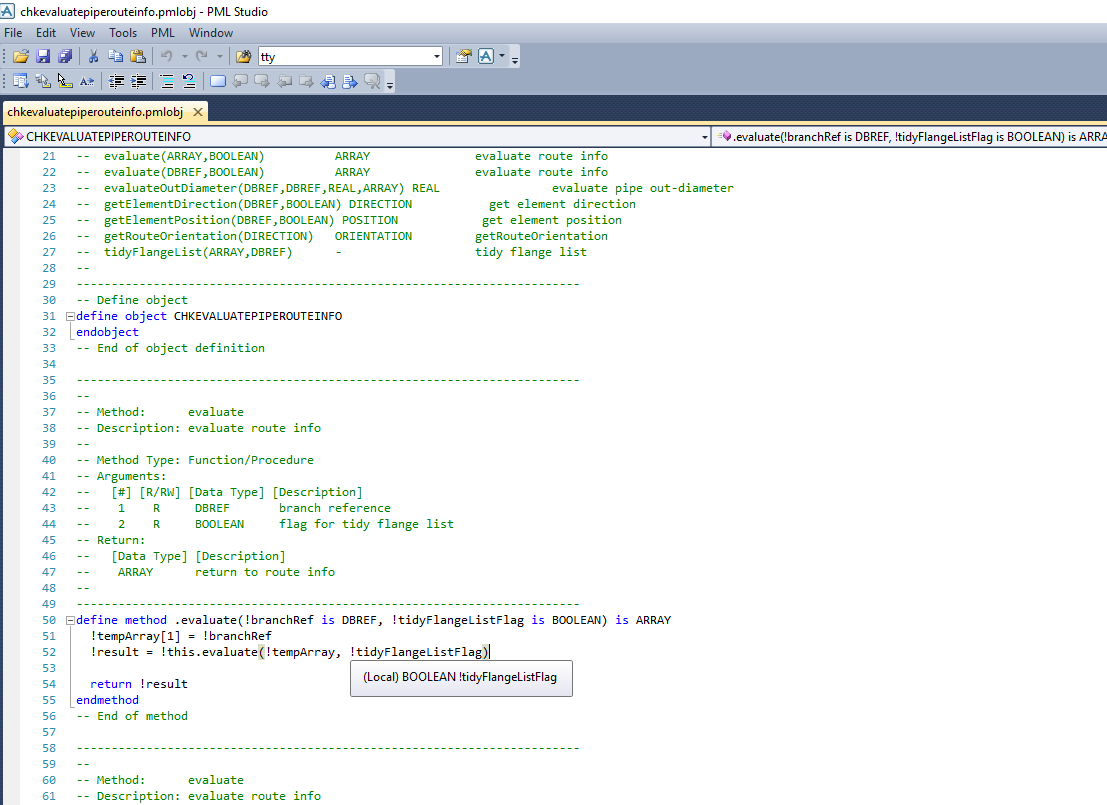
Task: Open the Tools menu
Action: (x=123, y=32)
